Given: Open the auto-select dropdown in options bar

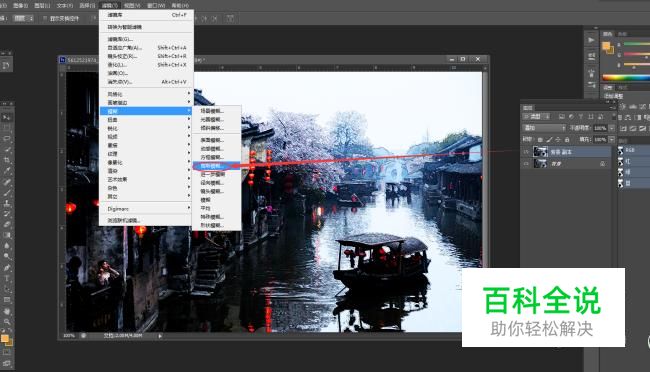Looking at the screenshot, I should (x=23, y=19).
